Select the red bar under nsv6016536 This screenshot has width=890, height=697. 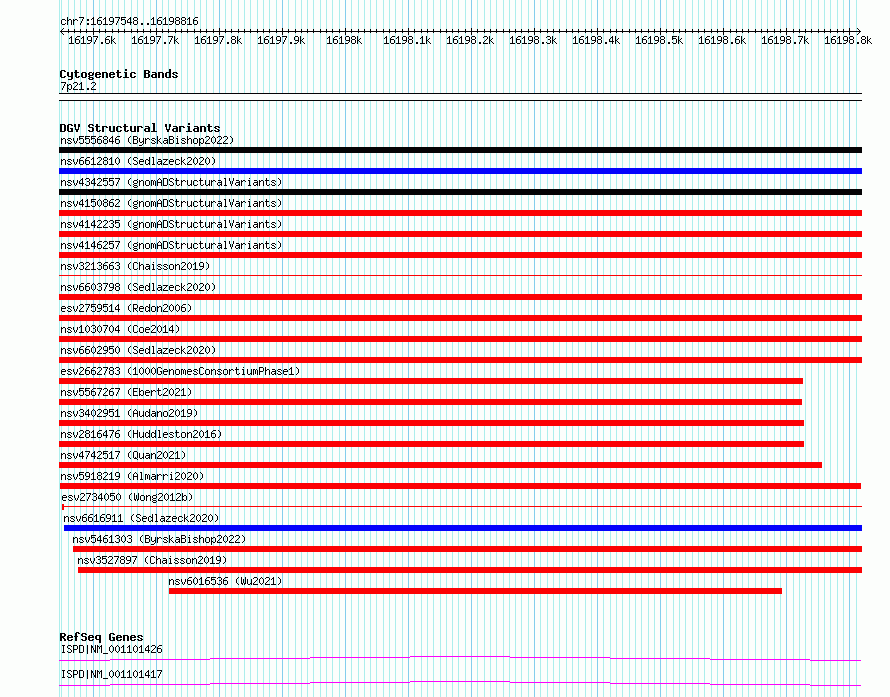coord(476,591)
